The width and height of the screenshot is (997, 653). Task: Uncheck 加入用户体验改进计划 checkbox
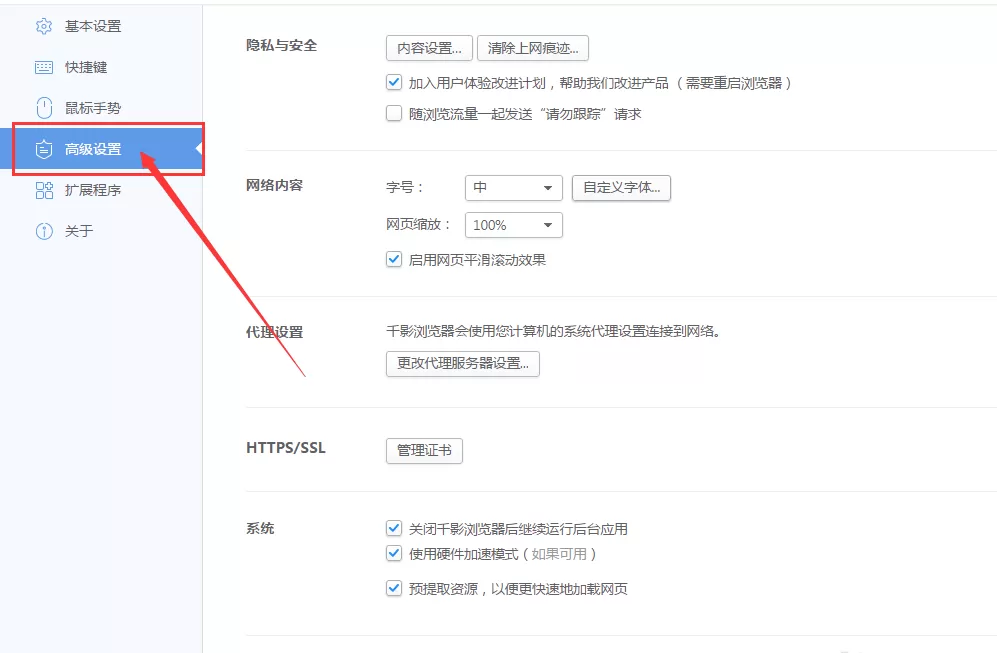394,83
